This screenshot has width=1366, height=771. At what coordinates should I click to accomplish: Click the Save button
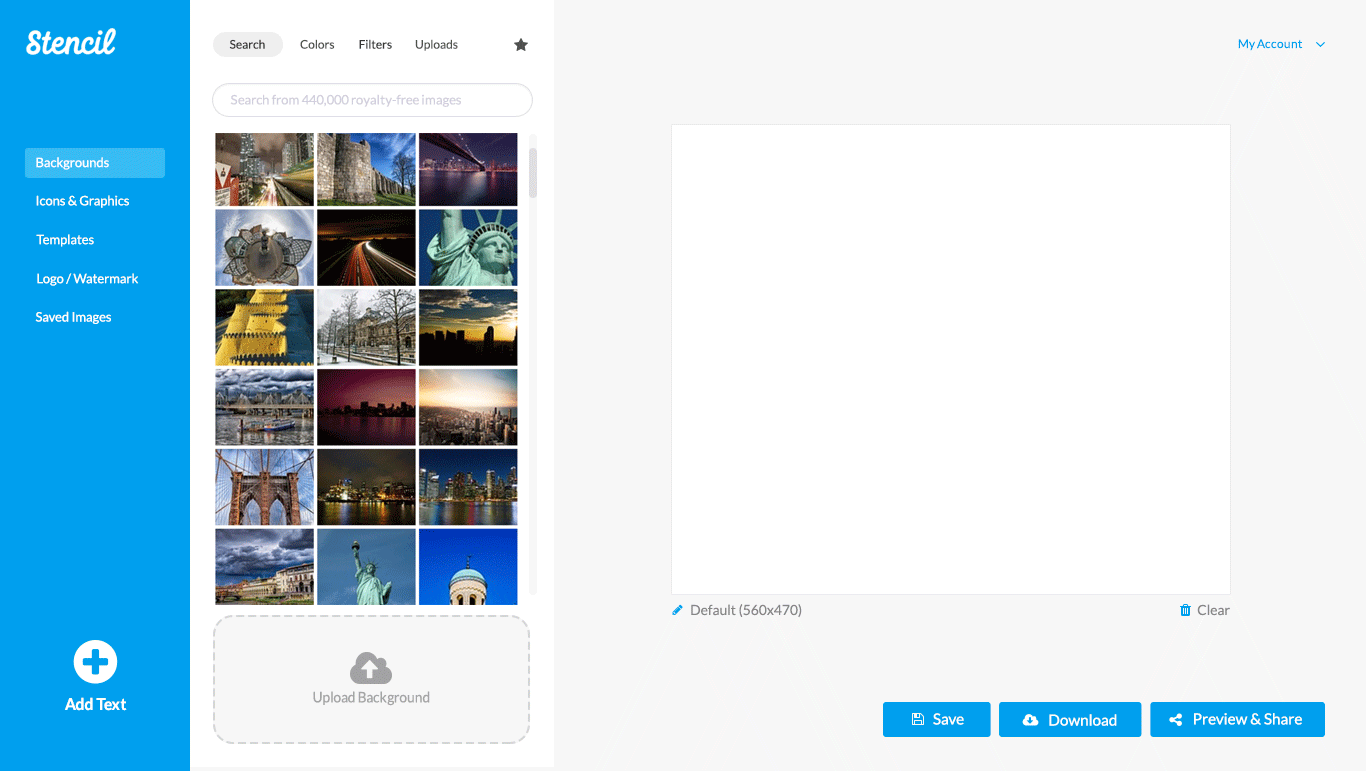click(x=936, y=720)
